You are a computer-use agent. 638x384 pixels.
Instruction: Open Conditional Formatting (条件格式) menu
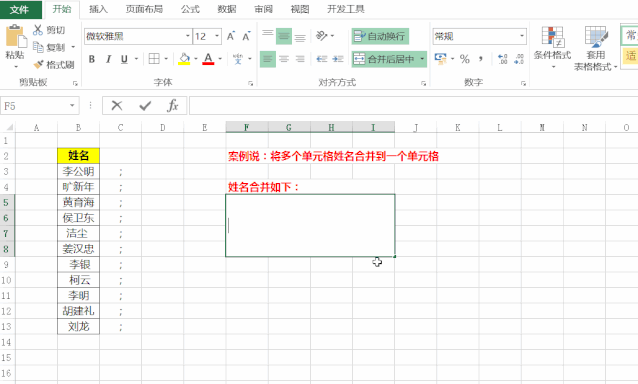click(553, 47)
